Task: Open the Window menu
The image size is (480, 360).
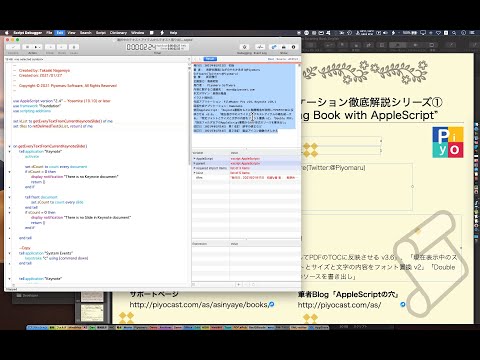Action: (x=137, y=33)
